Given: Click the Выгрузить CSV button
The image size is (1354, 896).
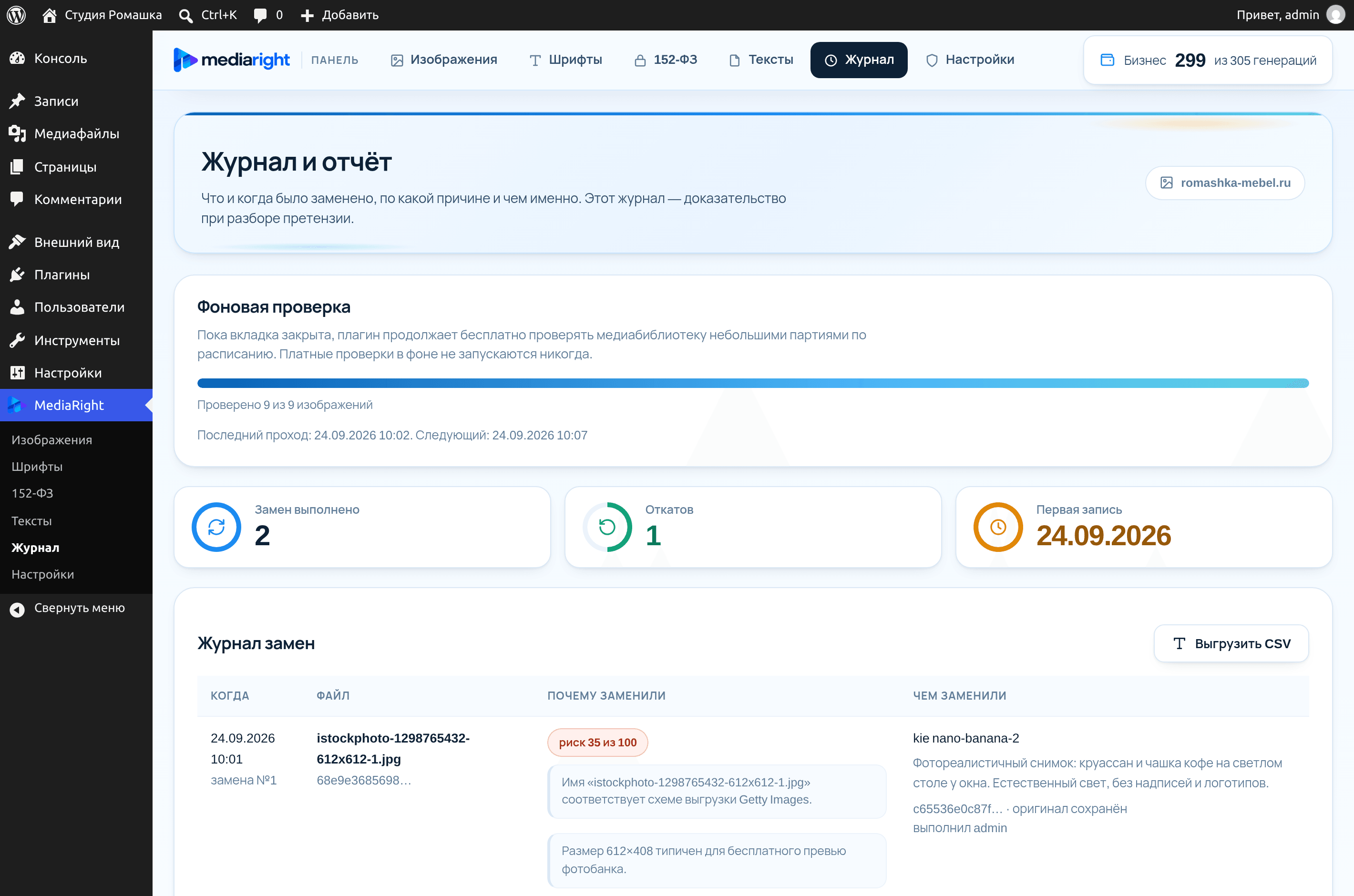Looking at the screenshot, I should (1231, 643).
